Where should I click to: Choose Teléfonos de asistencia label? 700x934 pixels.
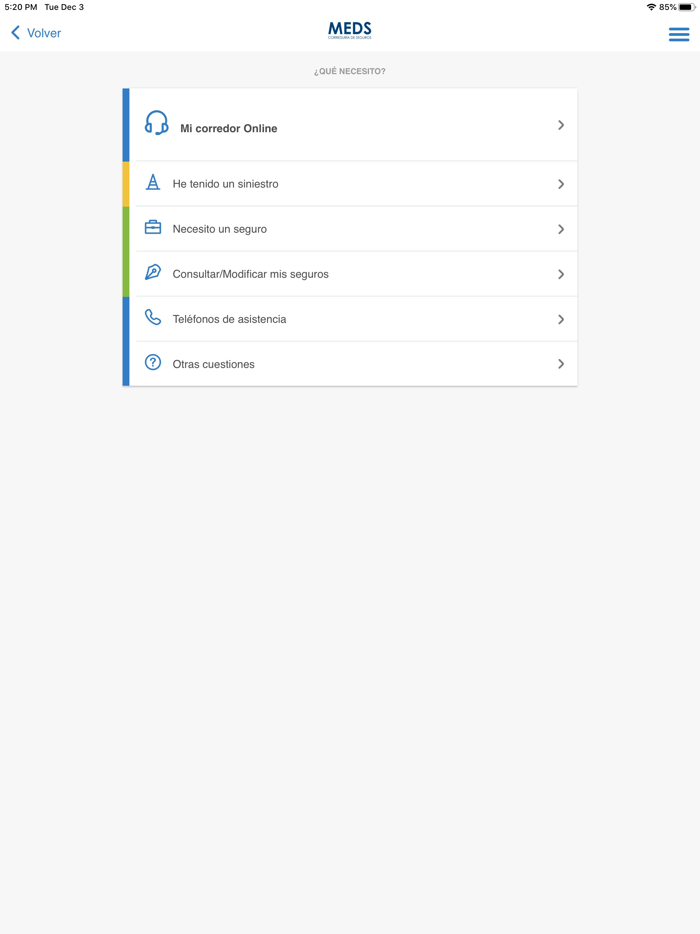230,319
